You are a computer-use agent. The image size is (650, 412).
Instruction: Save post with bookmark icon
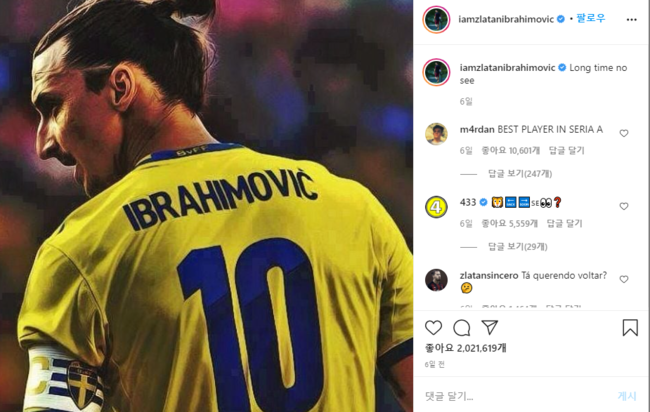[x=630, y=327]
